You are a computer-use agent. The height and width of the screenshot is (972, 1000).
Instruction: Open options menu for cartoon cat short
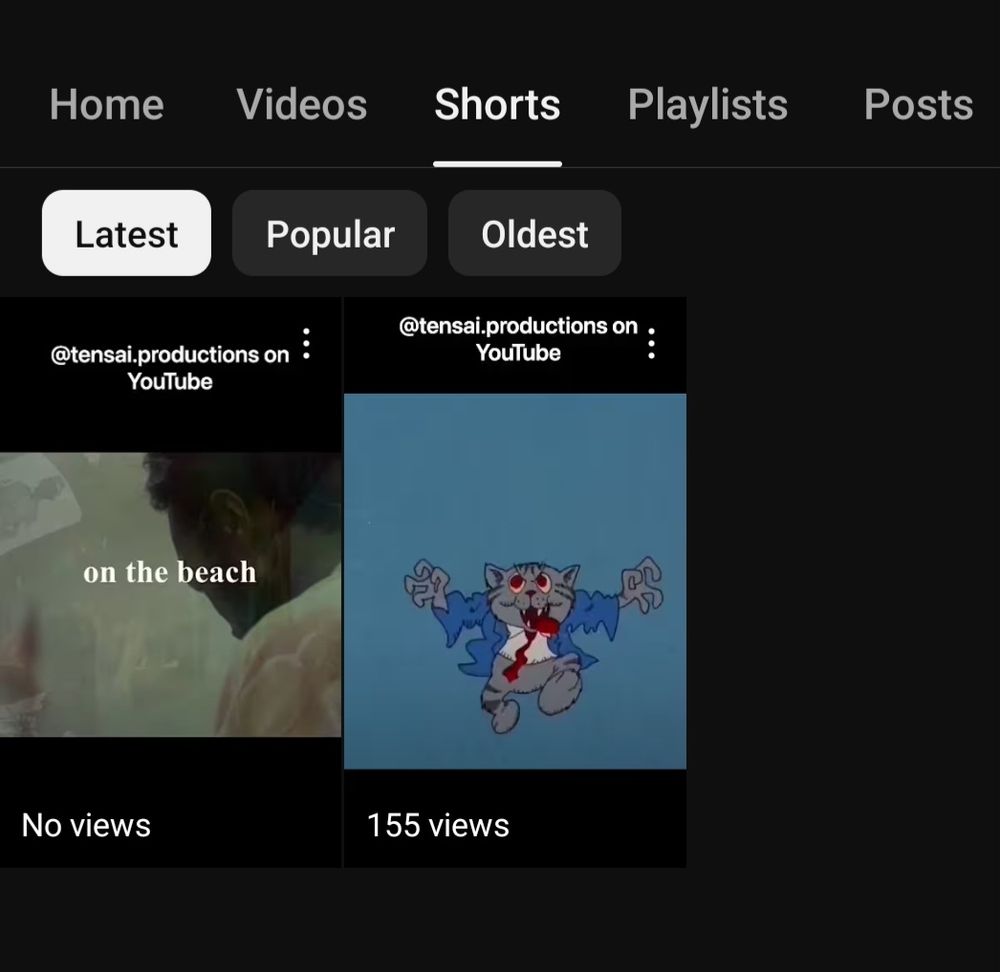pos(651,344)
